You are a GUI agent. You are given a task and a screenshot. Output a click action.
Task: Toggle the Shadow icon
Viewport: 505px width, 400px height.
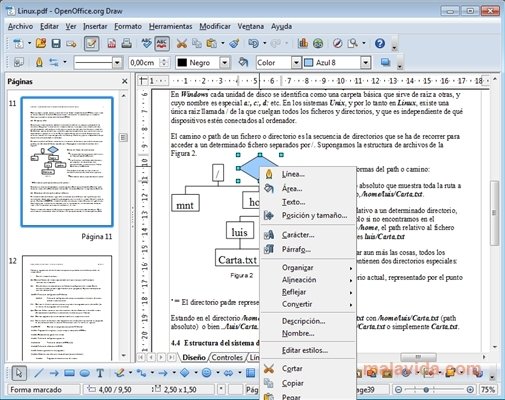pos(385,62)
